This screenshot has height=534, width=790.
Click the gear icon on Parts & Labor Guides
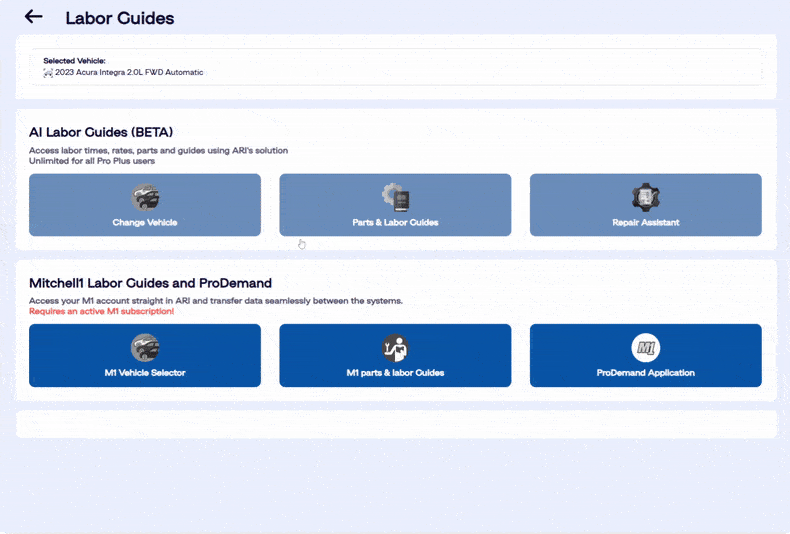395,197
